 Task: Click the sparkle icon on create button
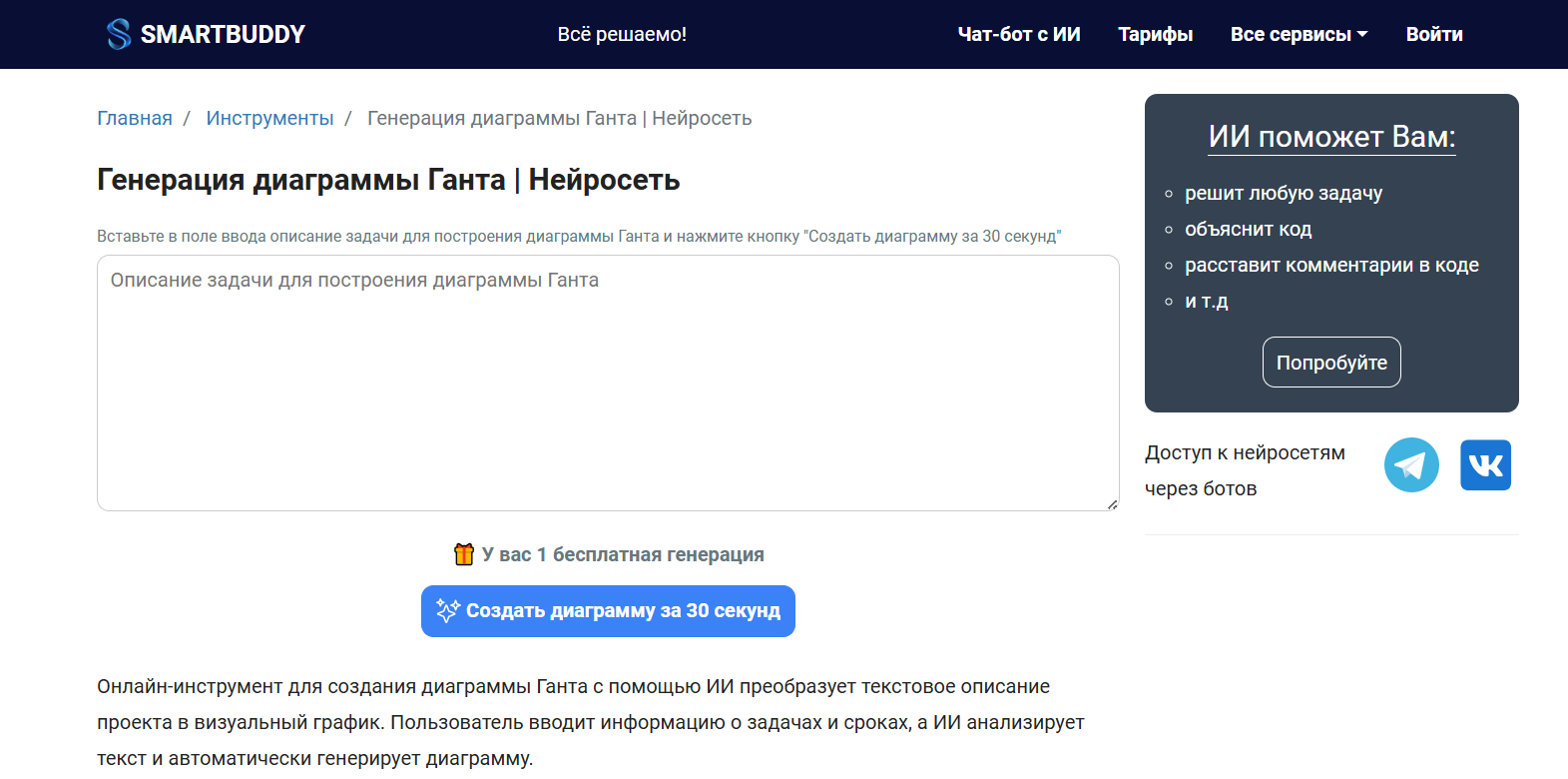point(447,611)
